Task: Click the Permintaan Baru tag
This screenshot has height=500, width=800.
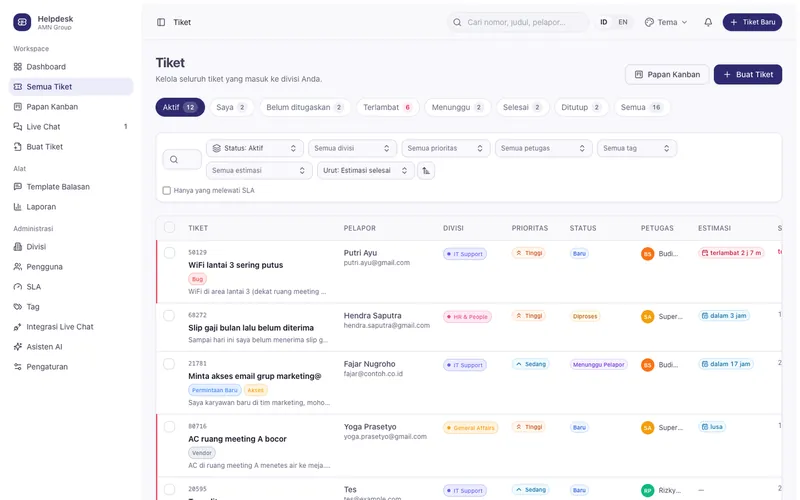Action: point(215,390)
